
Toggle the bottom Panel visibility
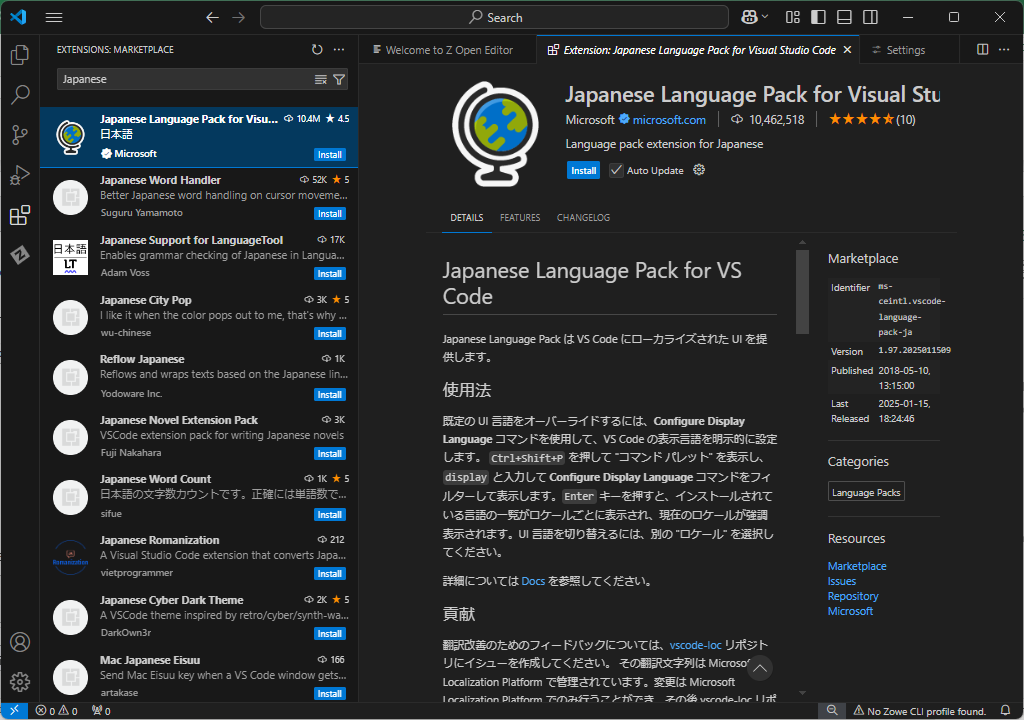(x=844, y=16)
